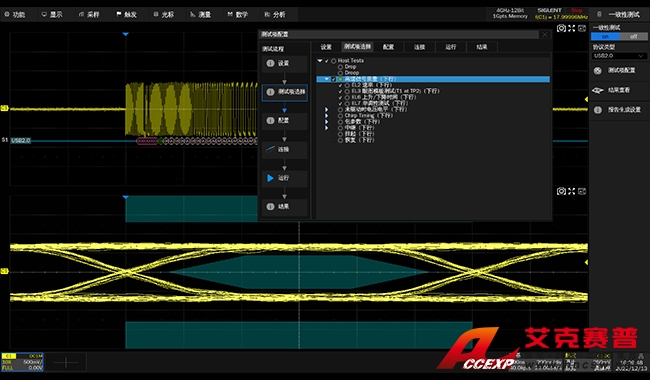Open the USB2.0 protocol type dropdown
Screen dimensions: 650x380
619,56
